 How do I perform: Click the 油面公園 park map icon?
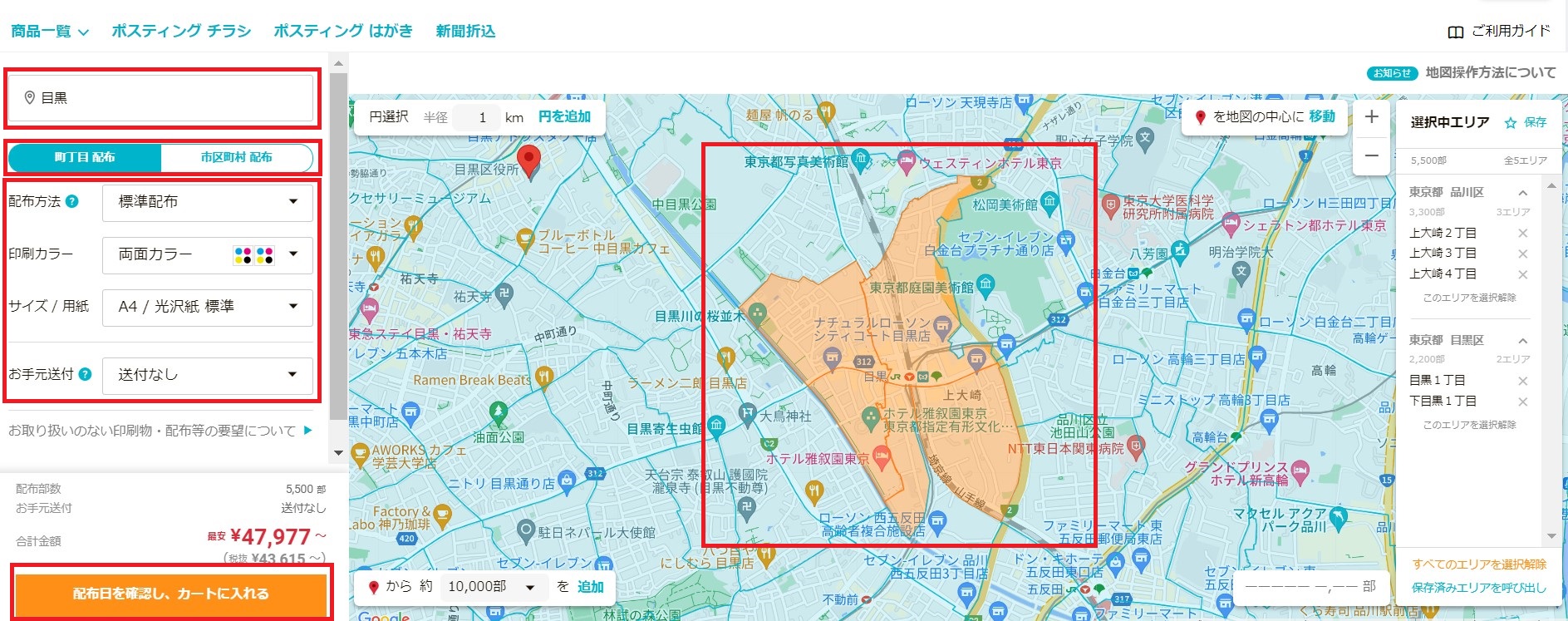[498, 412]
